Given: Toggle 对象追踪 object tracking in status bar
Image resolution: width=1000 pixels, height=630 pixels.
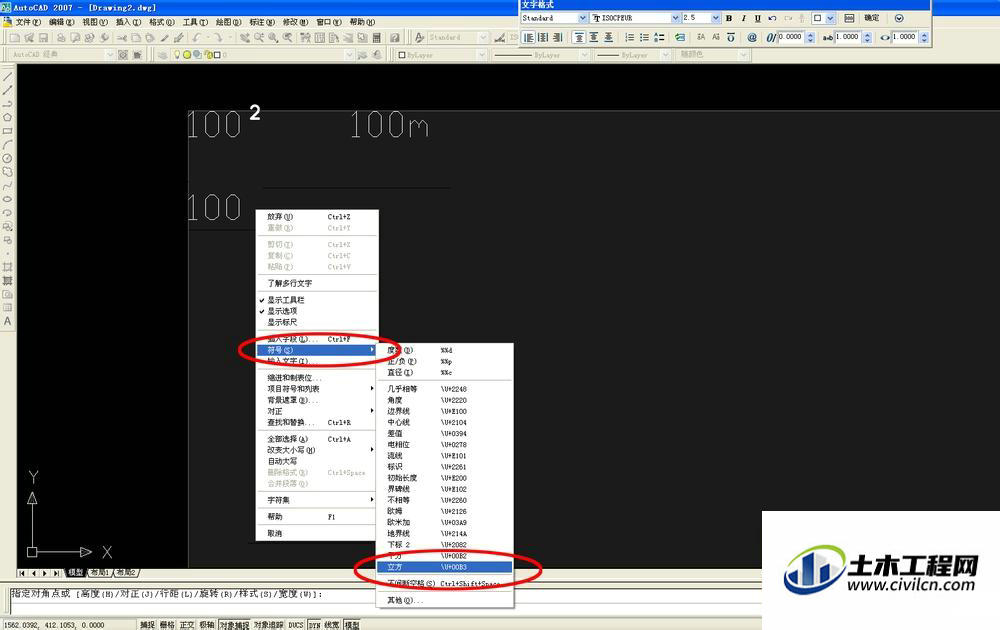Looking at the screenshot, I should click(x=268, y=625).
